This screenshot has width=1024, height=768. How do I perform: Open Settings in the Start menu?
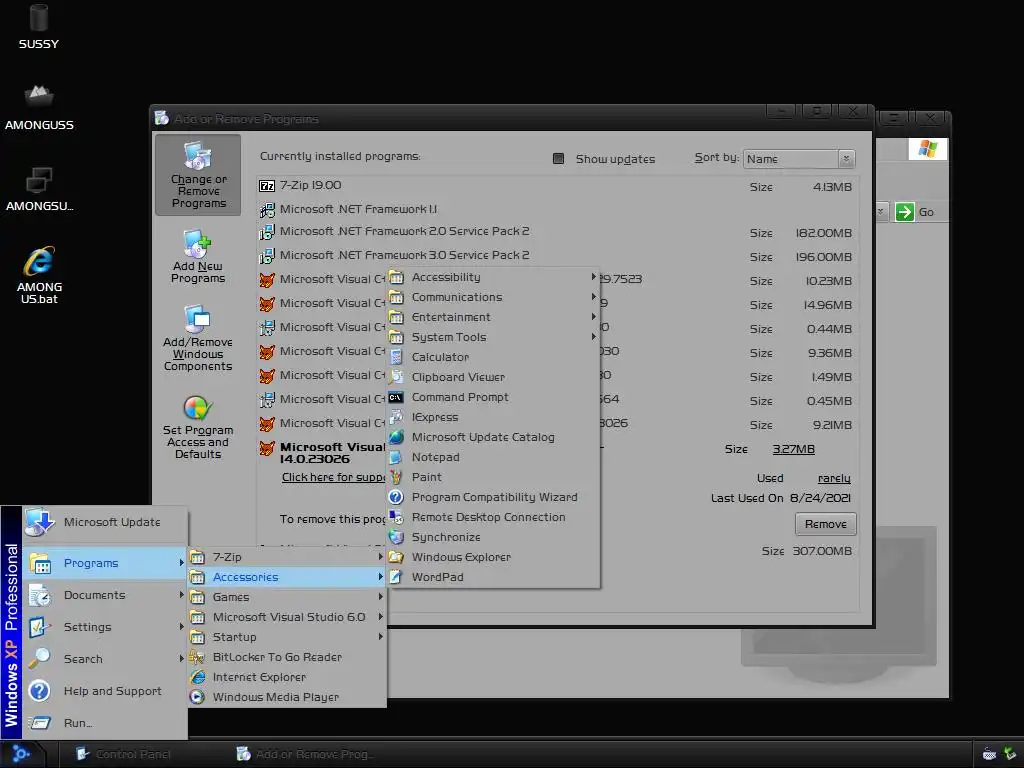tap(104, 627)
